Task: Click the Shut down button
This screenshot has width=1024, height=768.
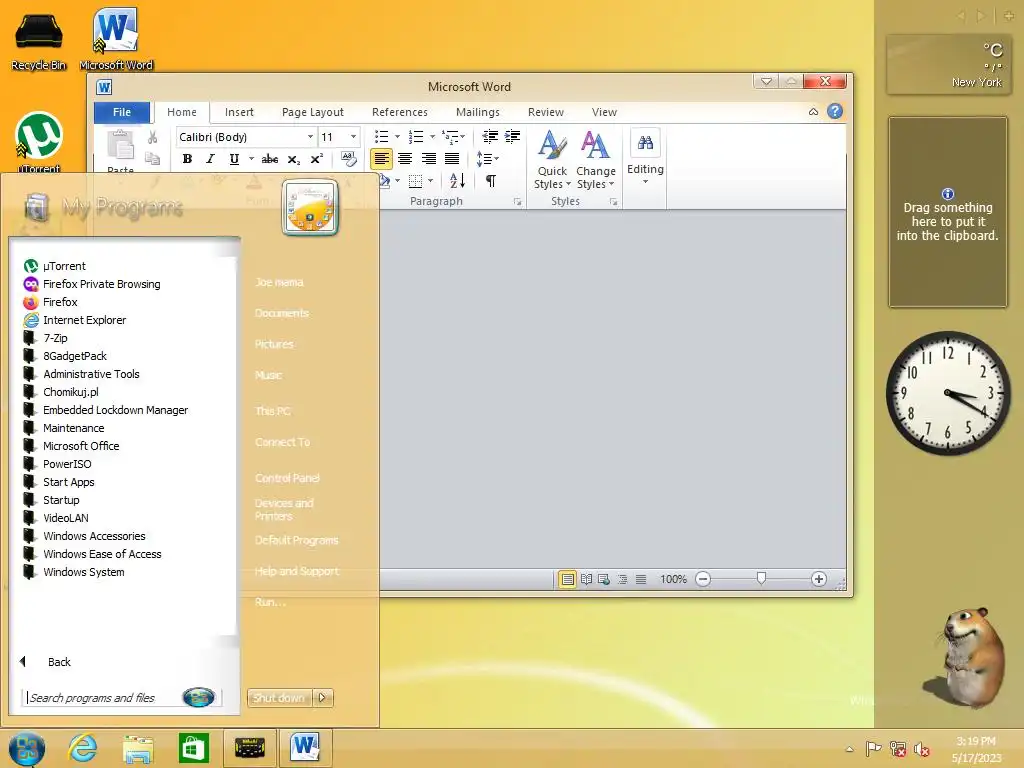Action: pos(280,697)
